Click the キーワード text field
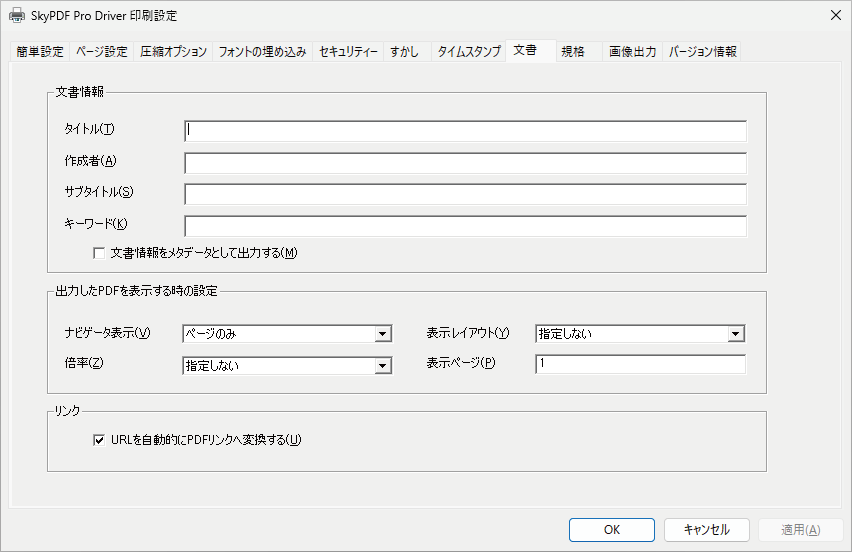Image resolution: width=852 pixels, height=552 pixels. 466,226
